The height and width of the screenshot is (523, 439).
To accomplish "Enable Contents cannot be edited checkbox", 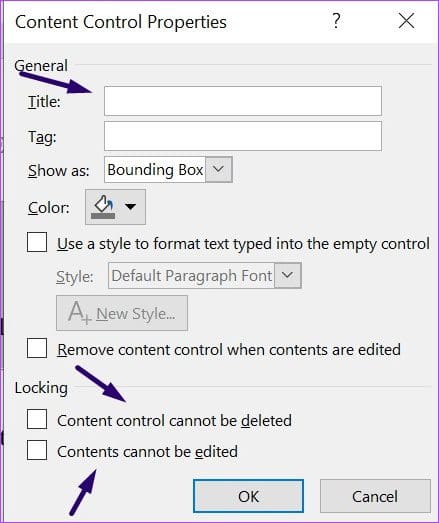I will pos(37,450).
